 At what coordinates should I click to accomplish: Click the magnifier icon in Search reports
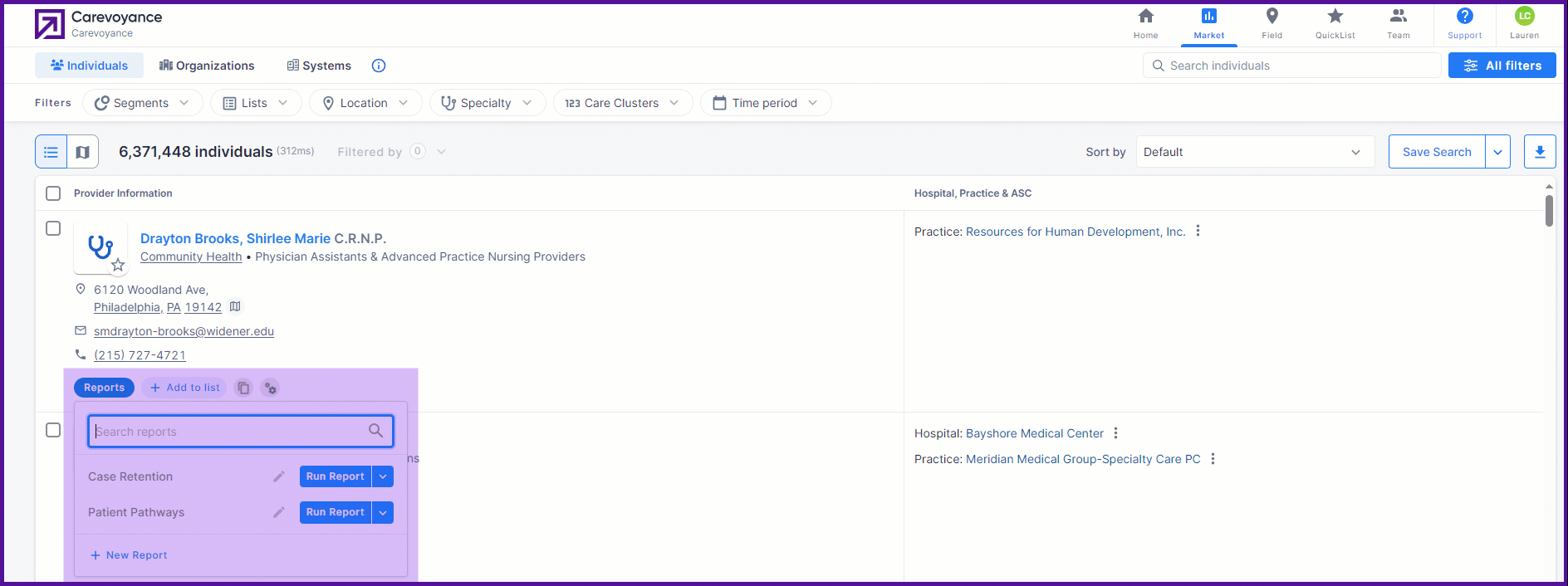pyautogui.click(x=375, y=431)
